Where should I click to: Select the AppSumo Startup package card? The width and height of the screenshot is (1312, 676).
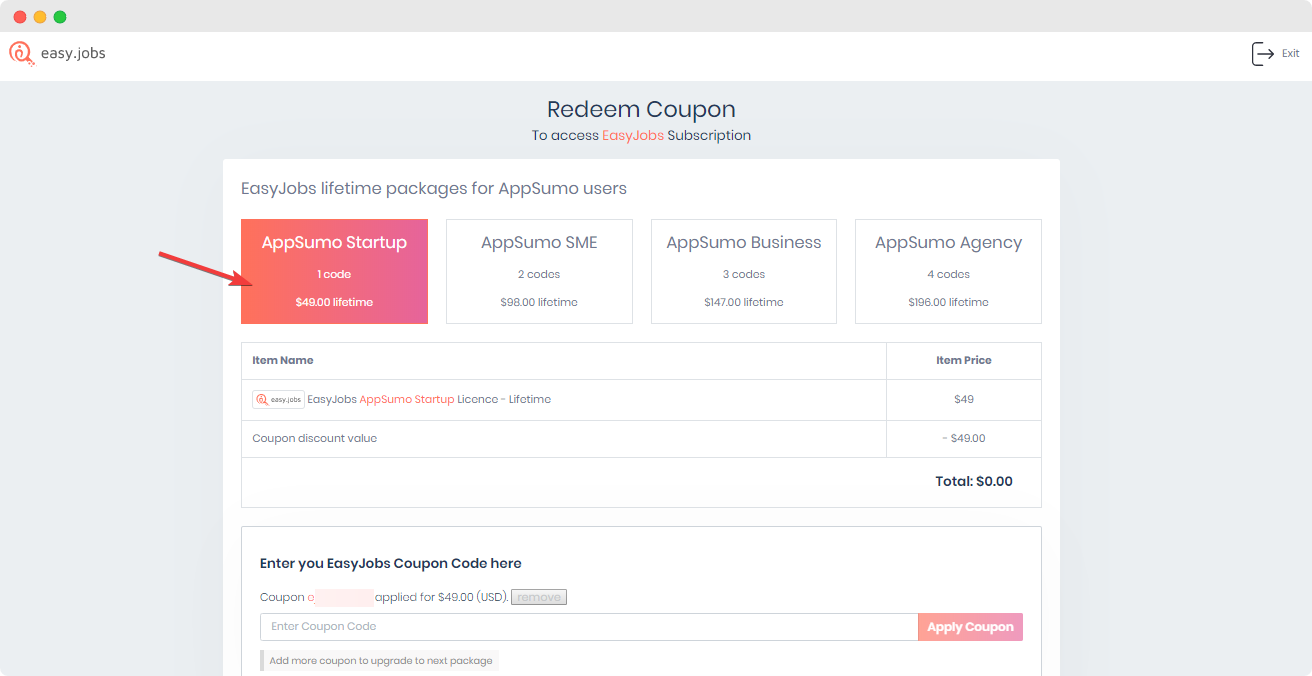click(334, 272)
